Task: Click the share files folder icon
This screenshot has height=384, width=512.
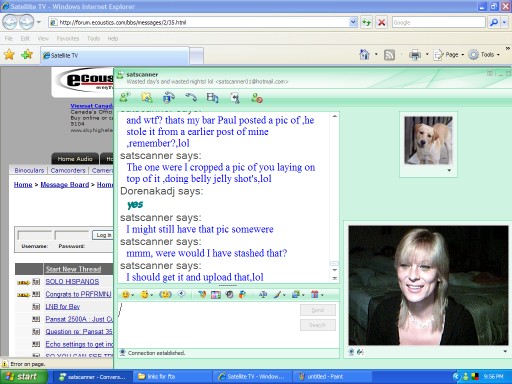Action: pyautogui.click(x=147, y=97)
